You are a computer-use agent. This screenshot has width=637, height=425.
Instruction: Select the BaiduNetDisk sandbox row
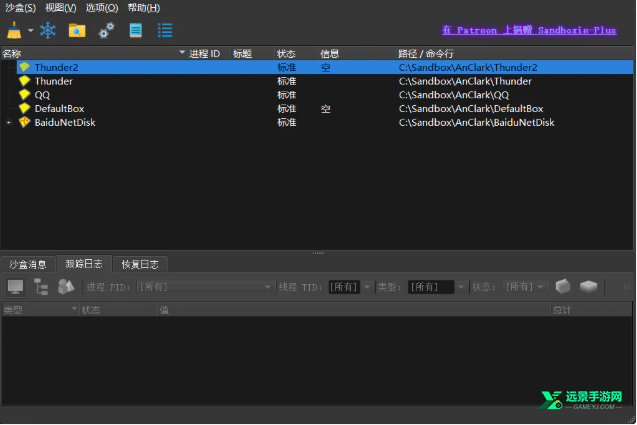point(325,123)
